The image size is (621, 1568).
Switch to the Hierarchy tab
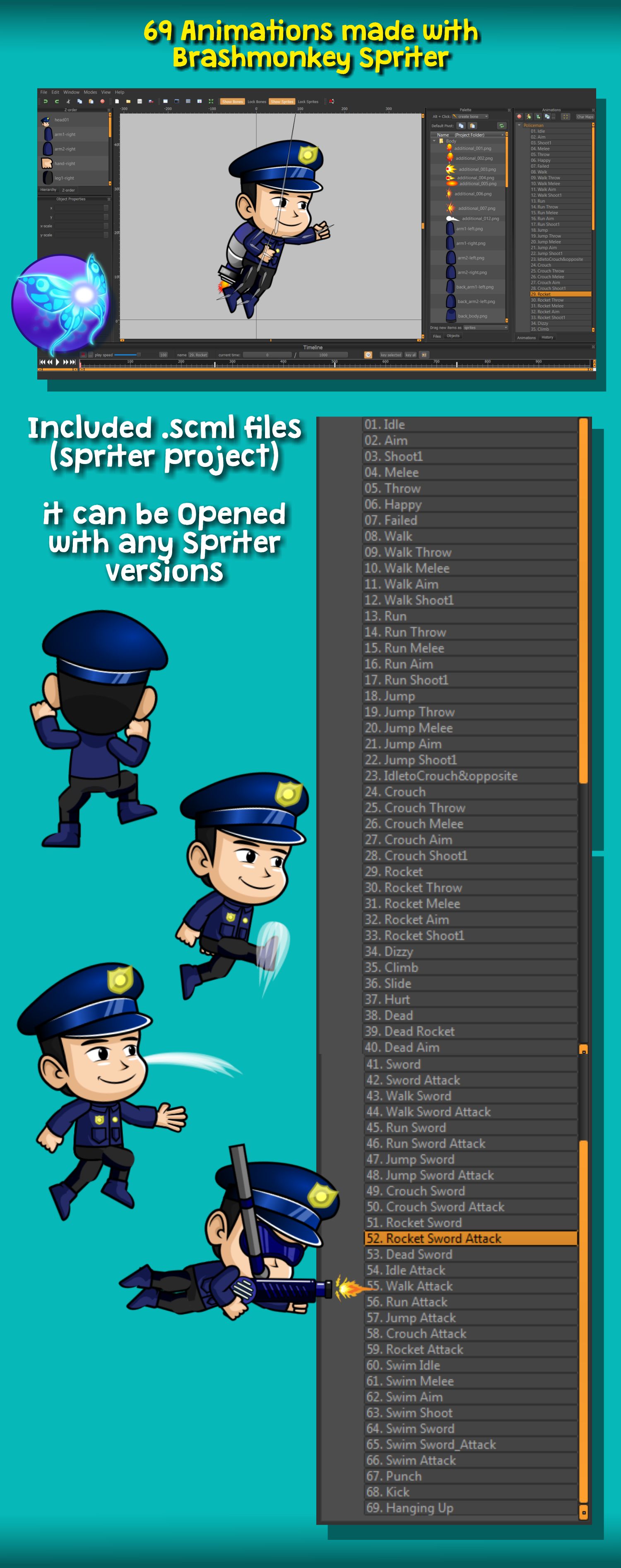coord(48,190)
